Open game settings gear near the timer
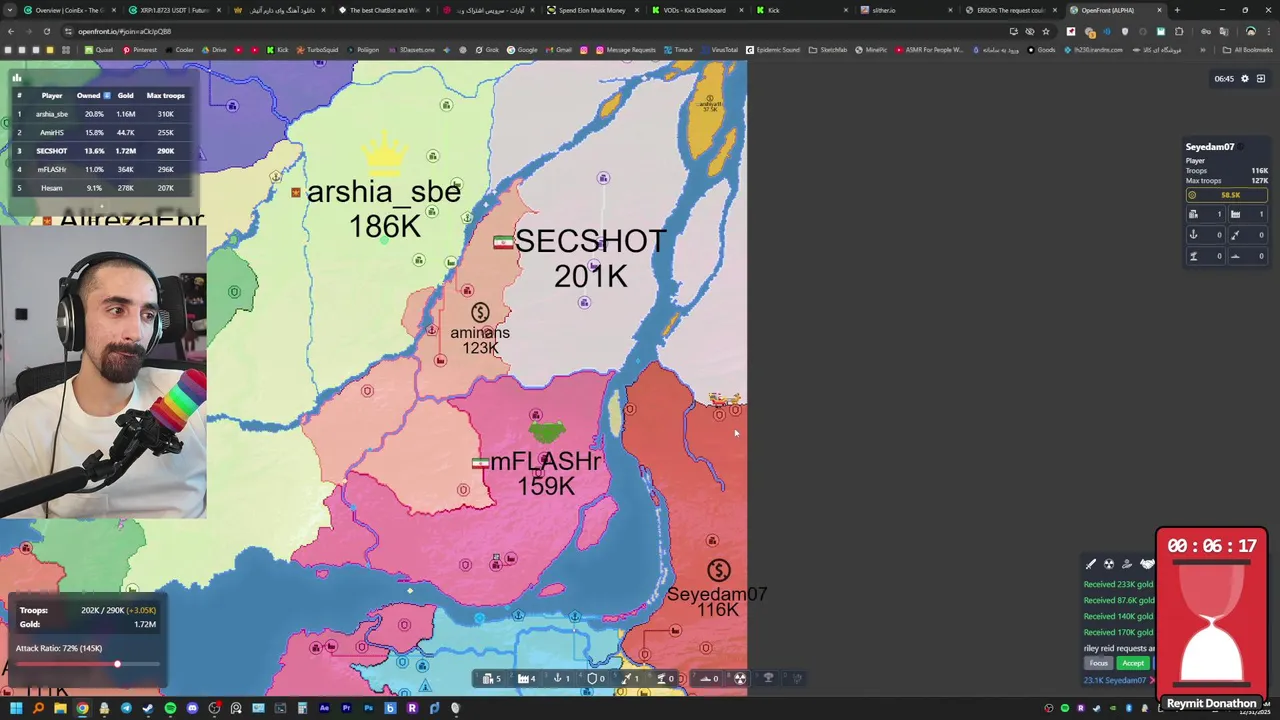 [1245, 78]
